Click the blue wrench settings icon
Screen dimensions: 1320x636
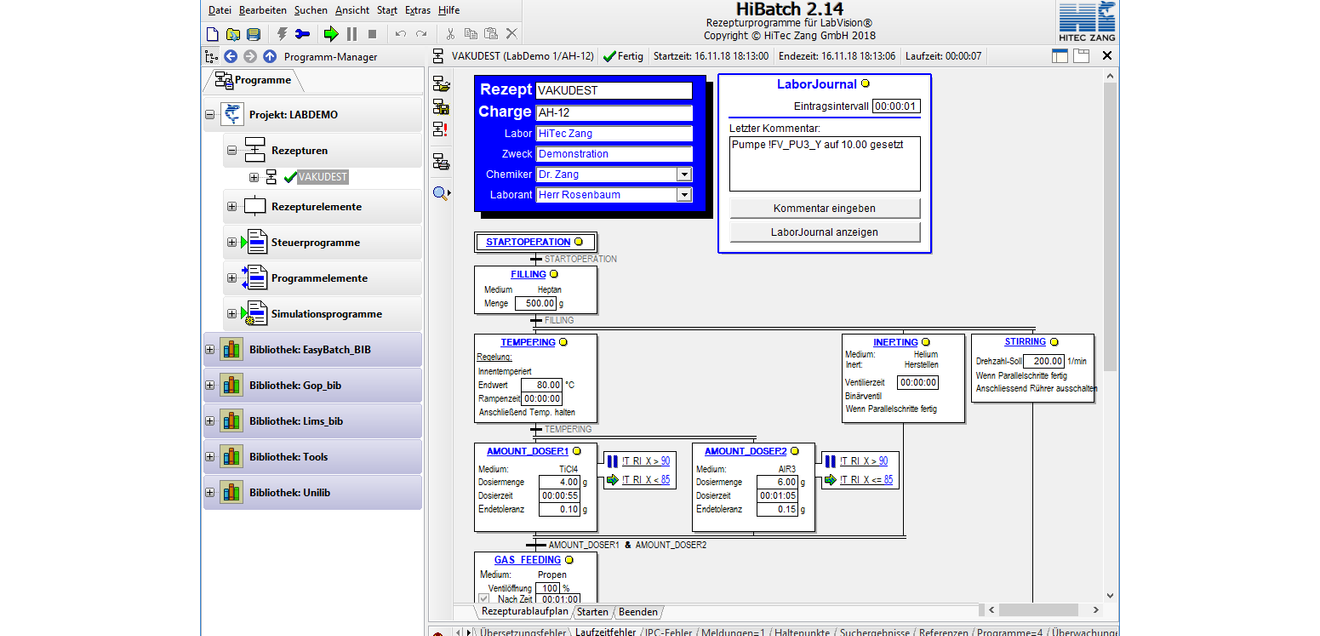click(x=302, y=34)
